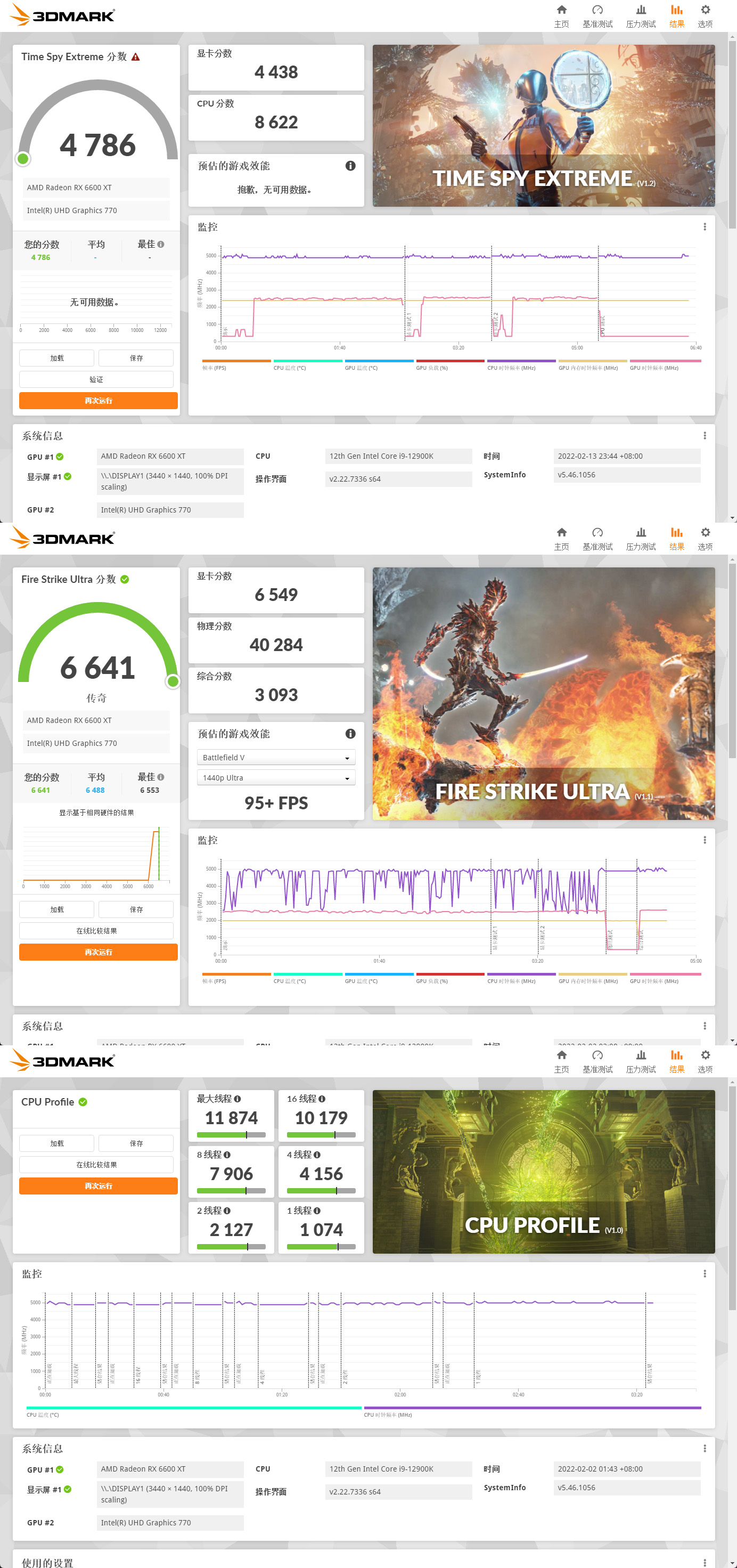
Task: Click info icon beside 8 线程
Action: pyautogui.click(x=227, y=1155)
